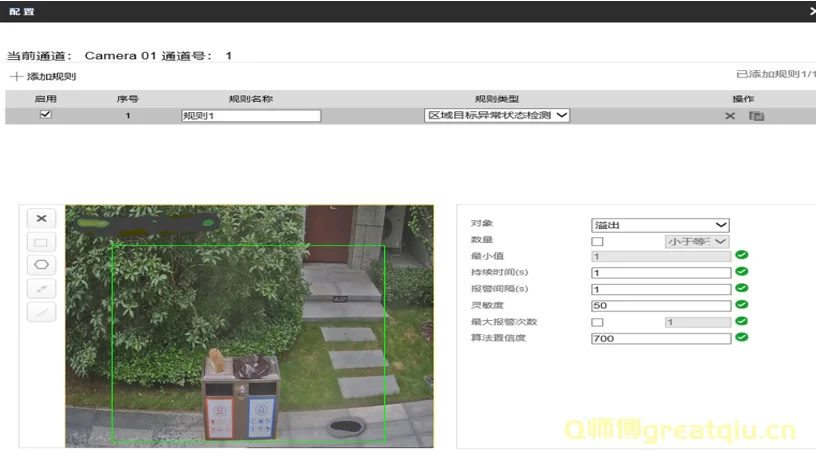816x459 pixels.
Task: Select the line drawing tool
Action: tap(41, 311)
